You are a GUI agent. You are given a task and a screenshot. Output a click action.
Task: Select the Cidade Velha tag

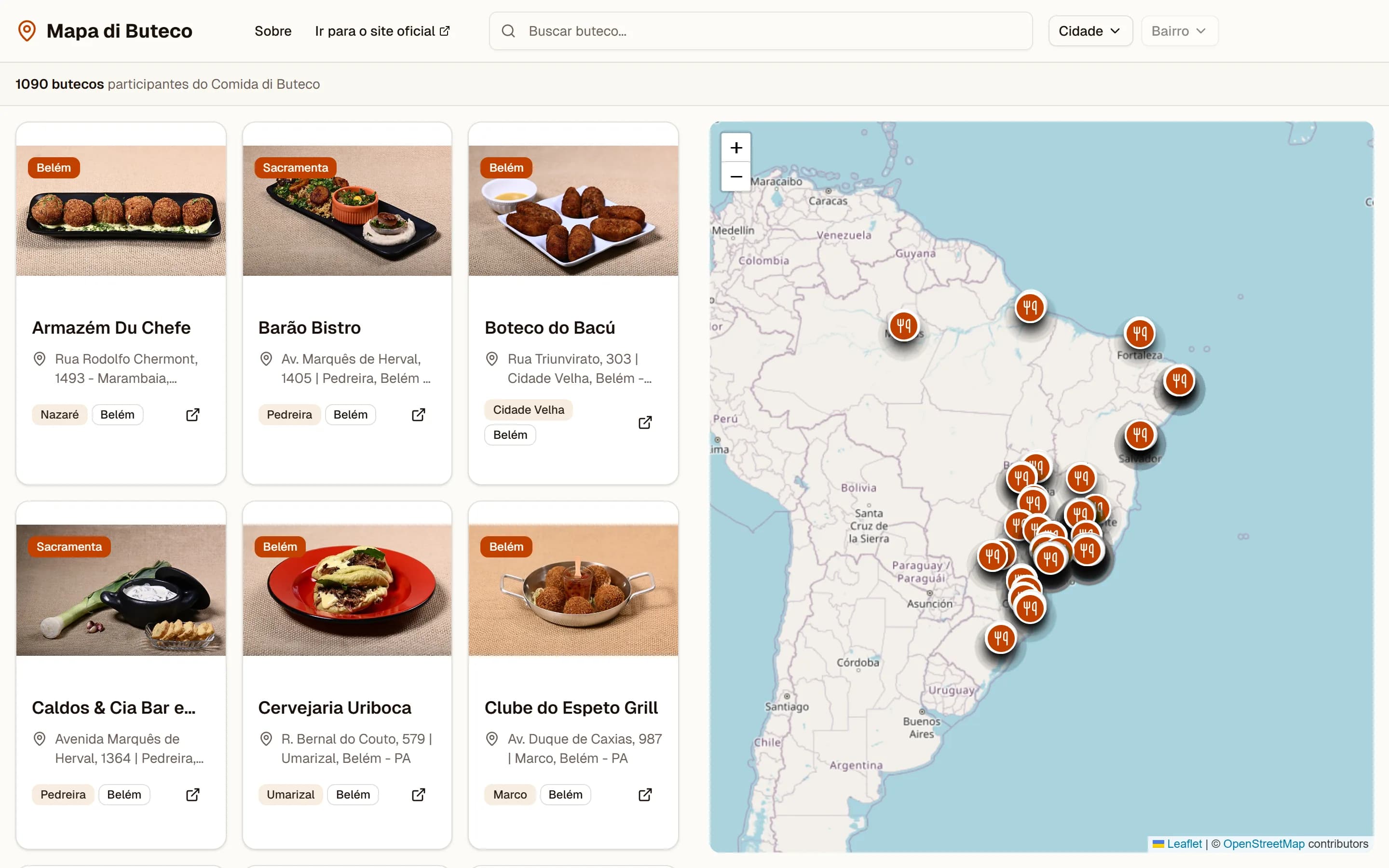click(x=529, y=410)
